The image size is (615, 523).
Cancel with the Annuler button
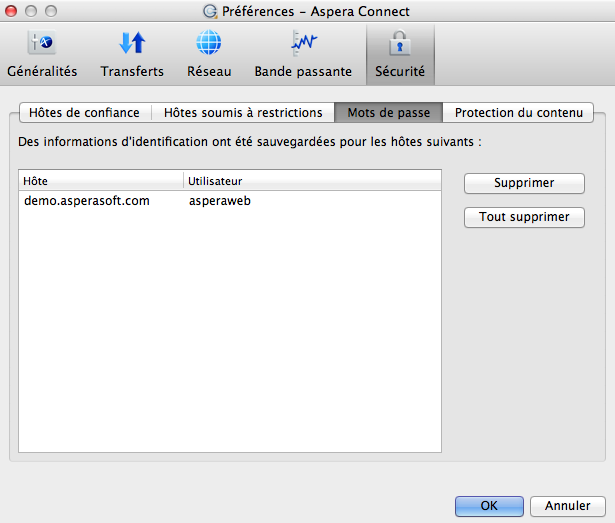568,506
